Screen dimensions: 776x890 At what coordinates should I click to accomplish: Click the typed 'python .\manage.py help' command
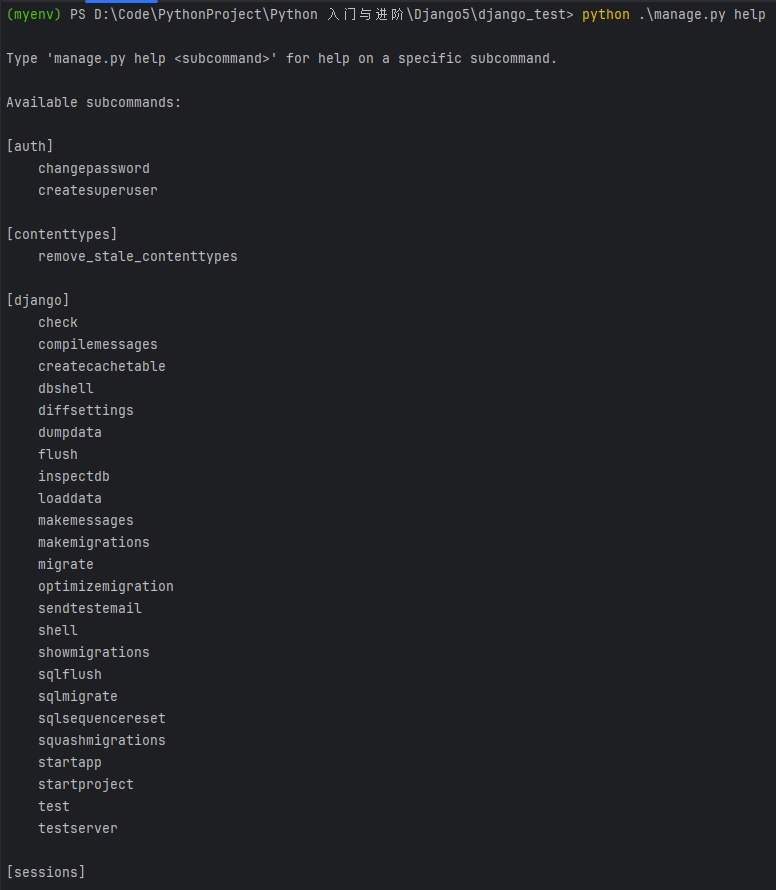coord(673,15)
